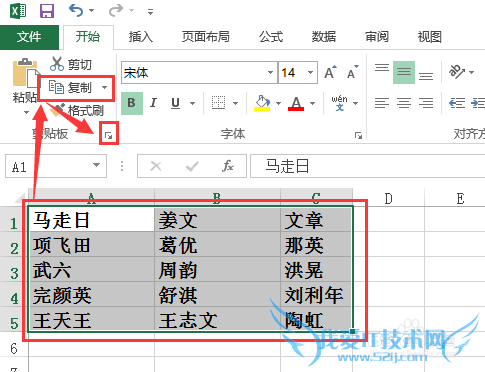Click the Excel application icon
Viewport: 485px width, 372px height.
pos(18,11)
